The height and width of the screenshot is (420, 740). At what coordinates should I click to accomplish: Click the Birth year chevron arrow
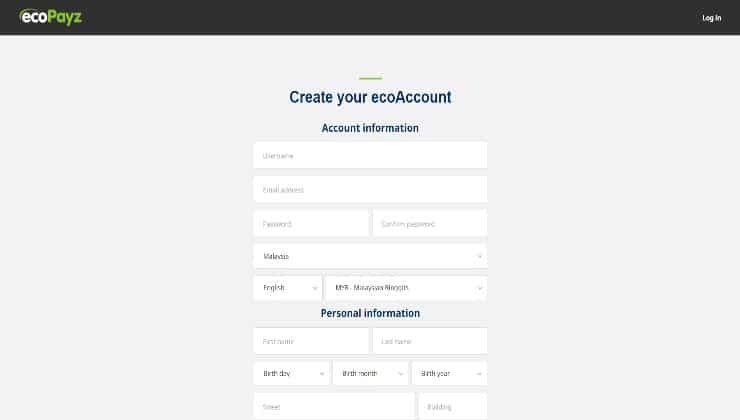(479, 374)
